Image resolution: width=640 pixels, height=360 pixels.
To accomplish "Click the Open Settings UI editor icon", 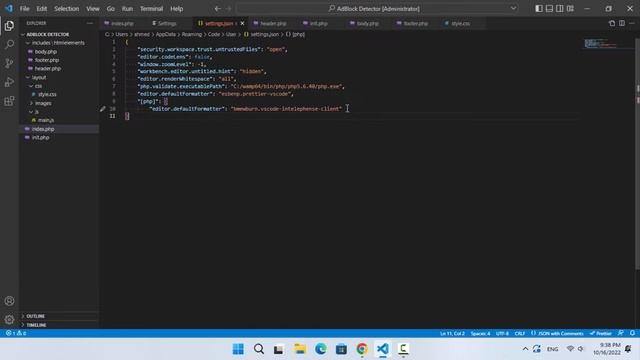I will (x=611, y=23).
